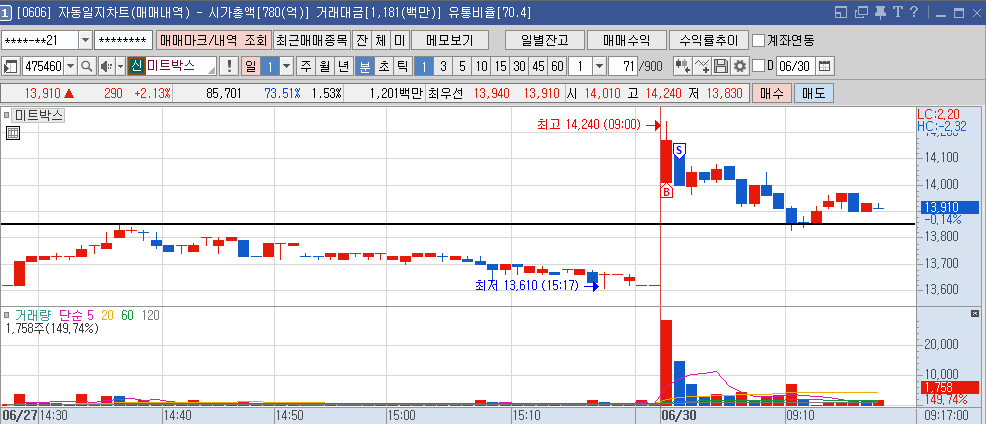
Task: Click the date field showing 06/30
Action: [x=797, y=66]
